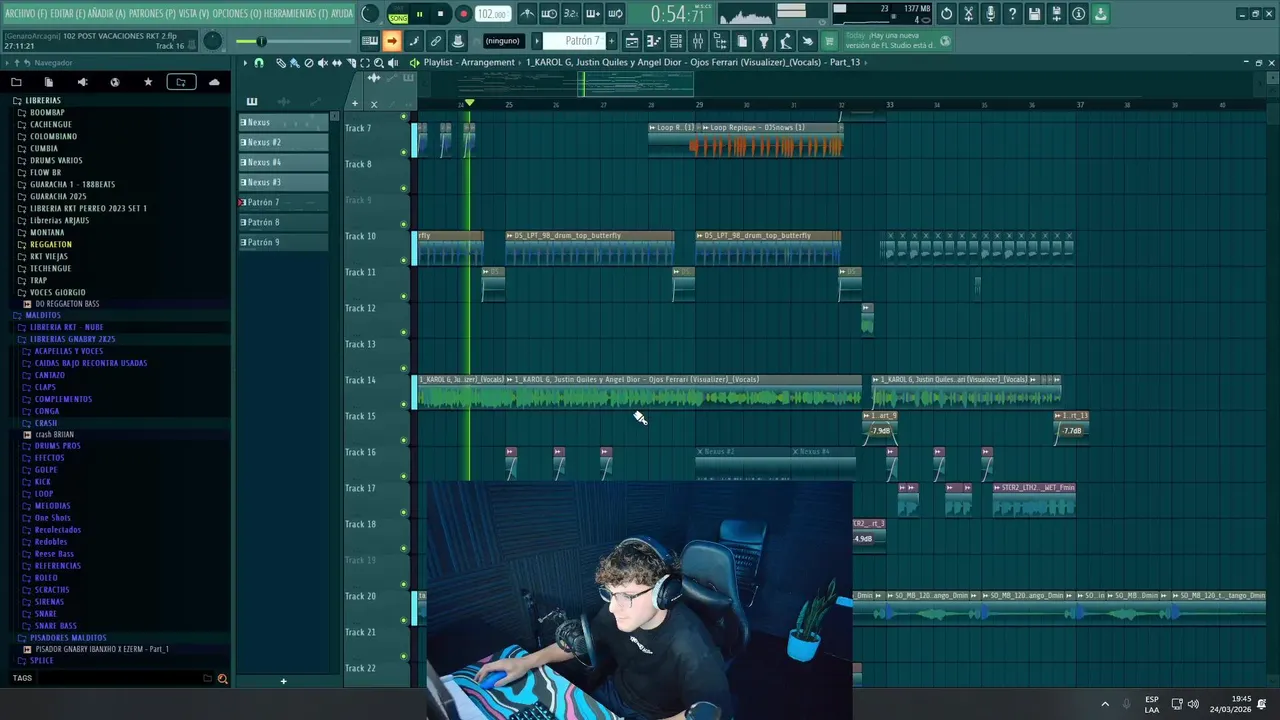Screen dimensions: 1280x720
Task: Click the one-click audio recording microphone icon
Action: pyautogui.click(x=990, y=14)
